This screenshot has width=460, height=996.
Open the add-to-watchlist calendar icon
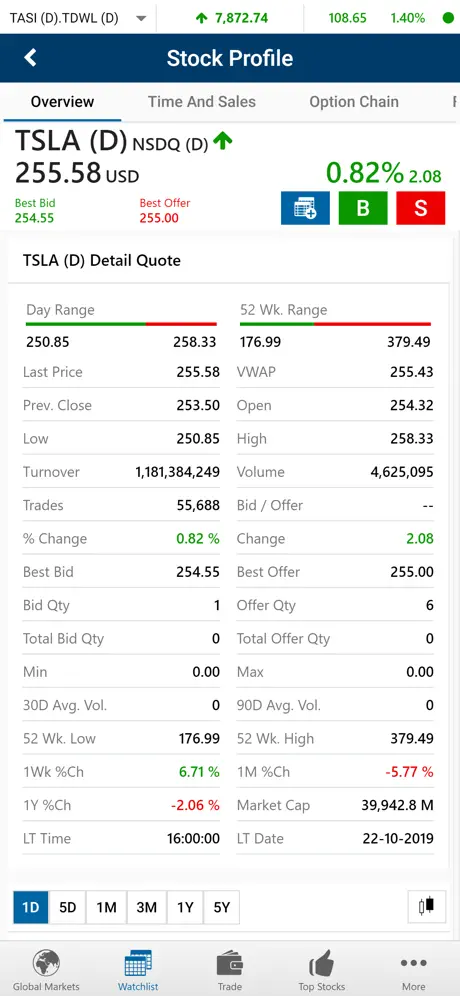pyautogui.click(x=305, y=208)
